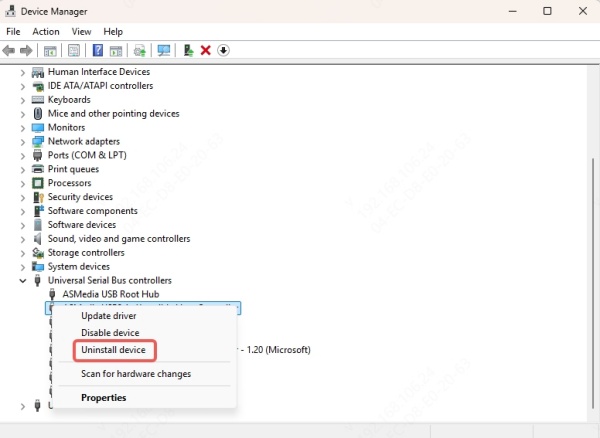Image resolution: width=600 pixels, height=438 pixels.
Task: Click the System devices icon
Action: point(38,267)
